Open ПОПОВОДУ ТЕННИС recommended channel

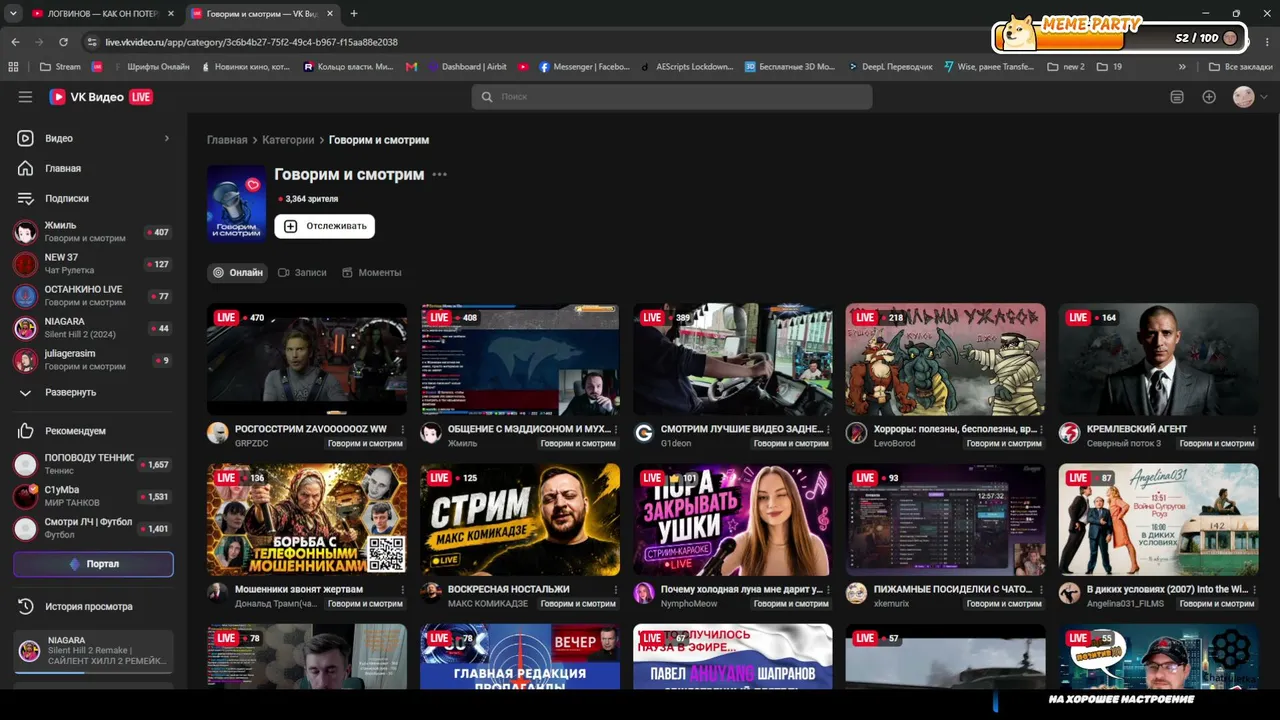(x=93, y=464)
